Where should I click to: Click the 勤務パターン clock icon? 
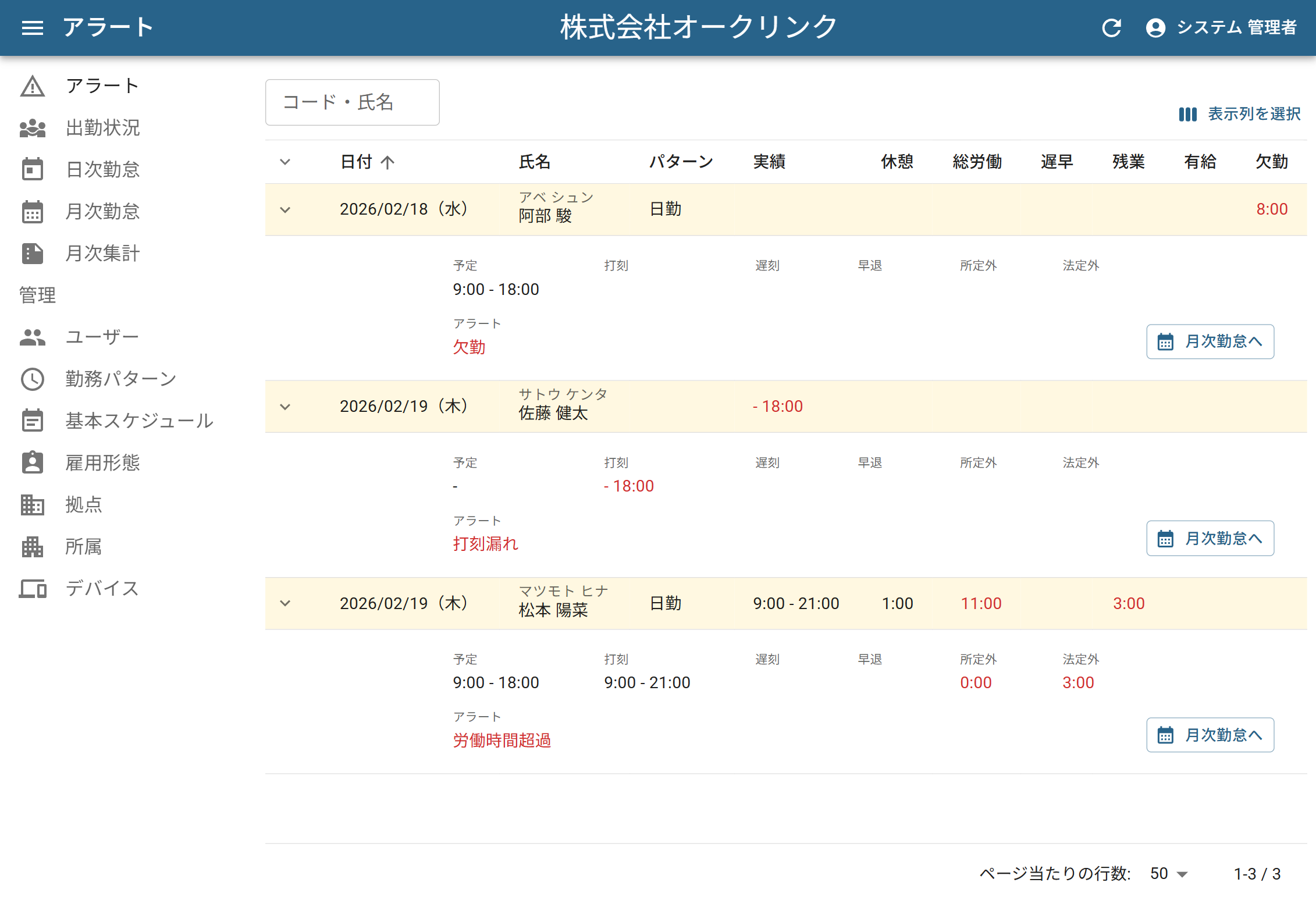33,379
